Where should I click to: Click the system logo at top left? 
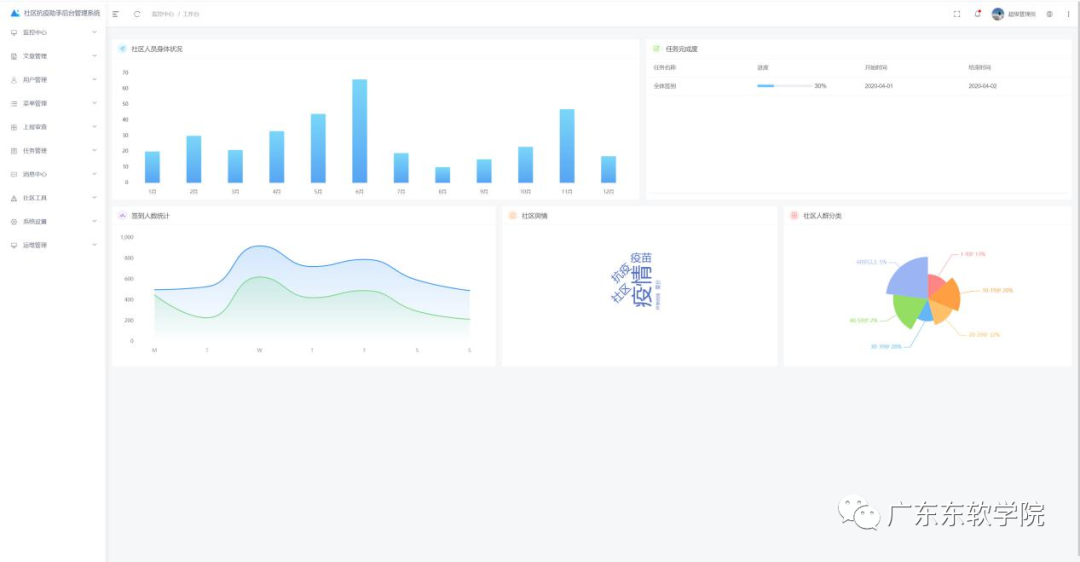click(15, 13)
